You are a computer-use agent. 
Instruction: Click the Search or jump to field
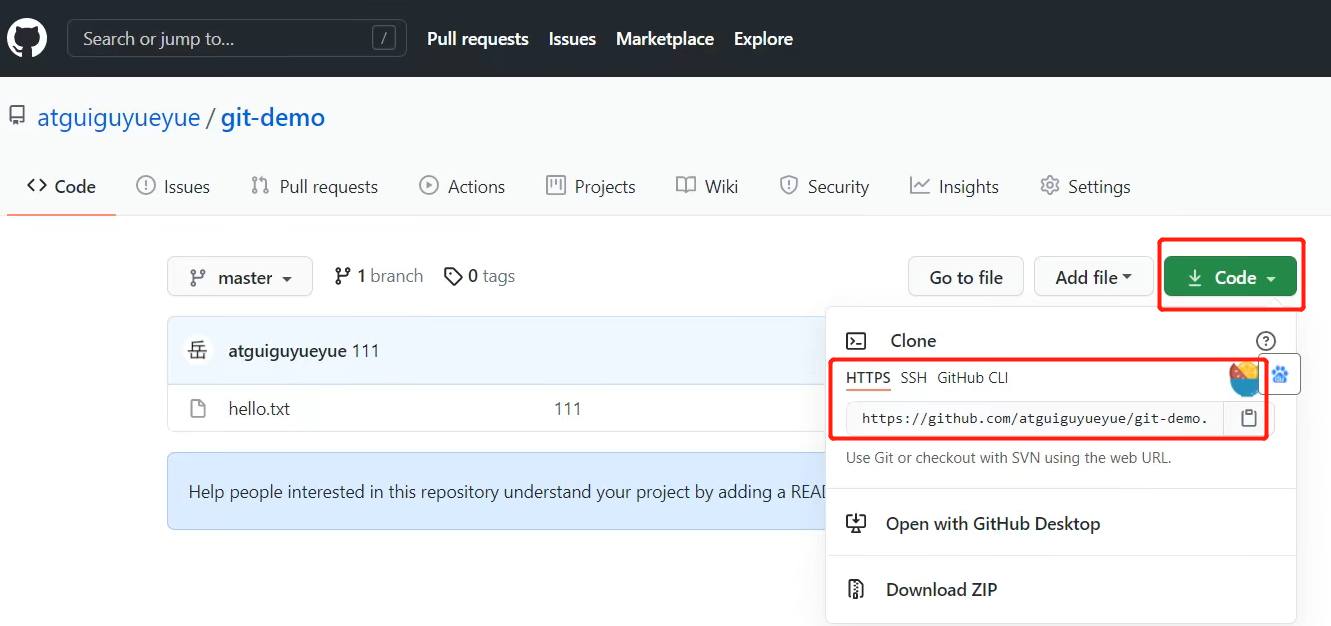coord(237,39)
